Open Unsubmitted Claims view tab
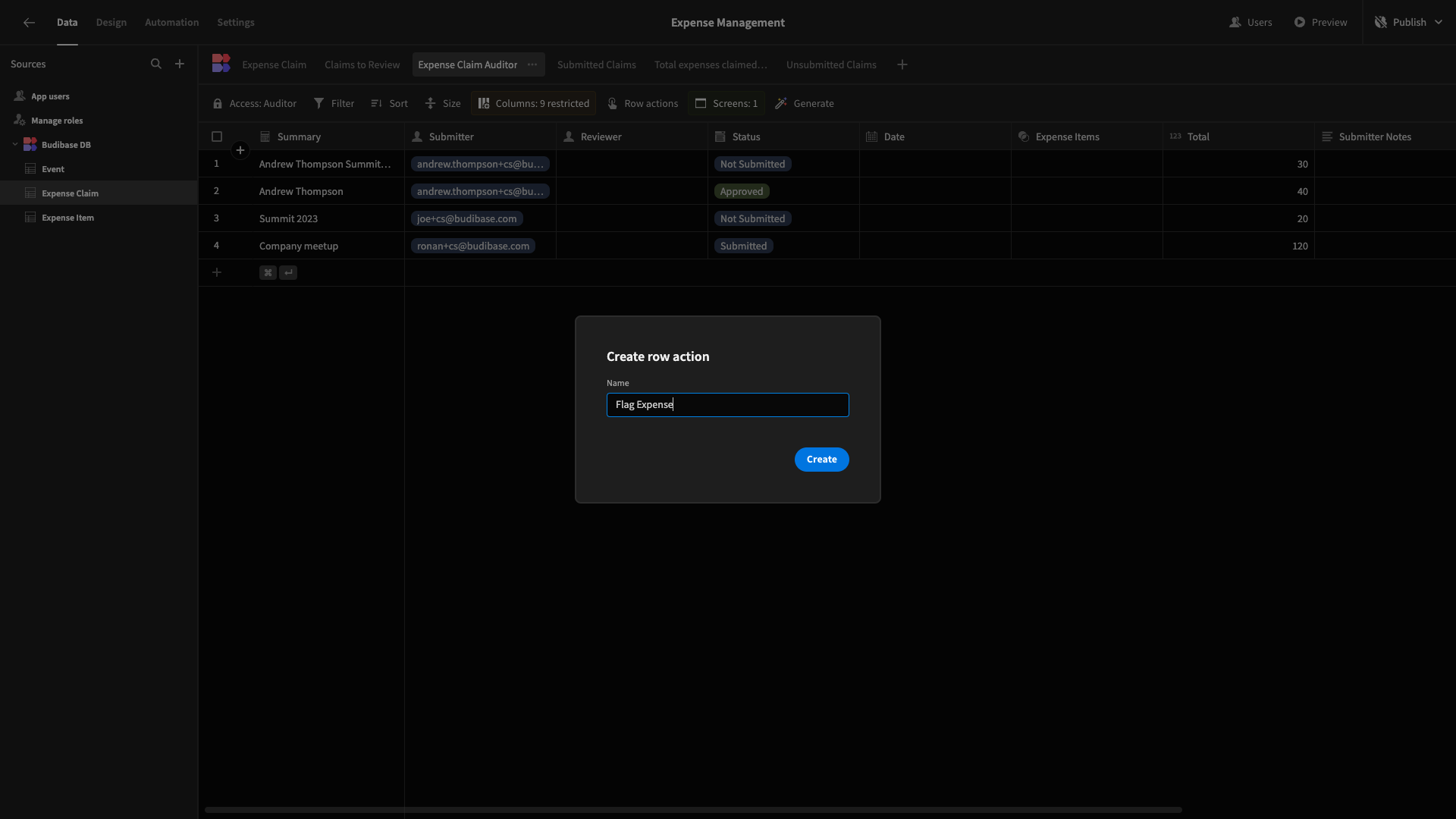 831,65
